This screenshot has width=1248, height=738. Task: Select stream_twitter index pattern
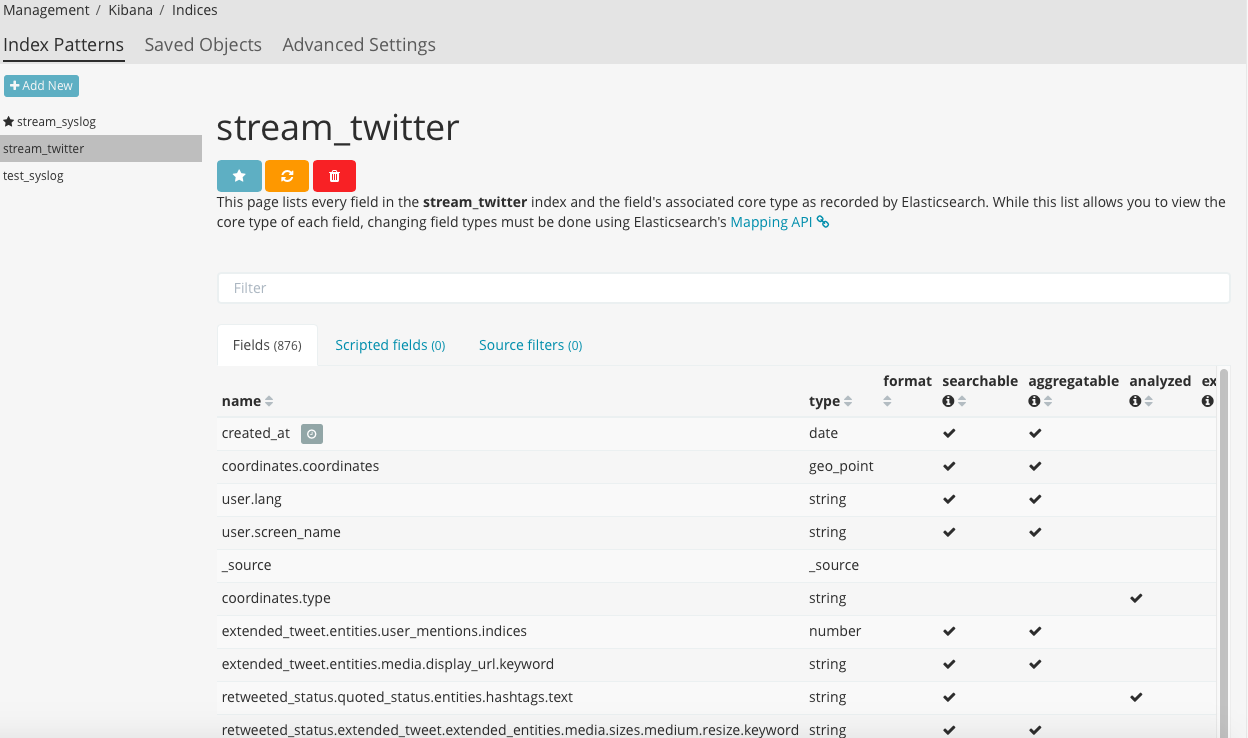(101, 149)
